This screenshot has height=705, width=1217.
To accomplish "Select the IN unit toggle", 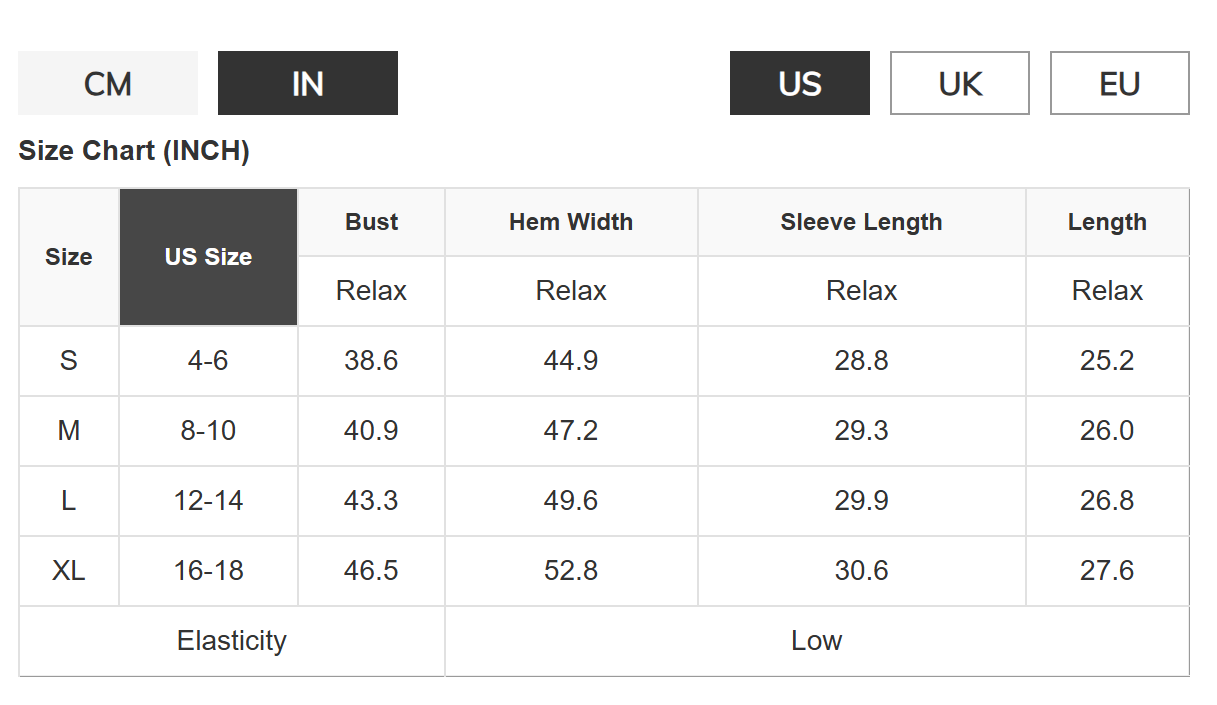I will click(x=308, y=83).
